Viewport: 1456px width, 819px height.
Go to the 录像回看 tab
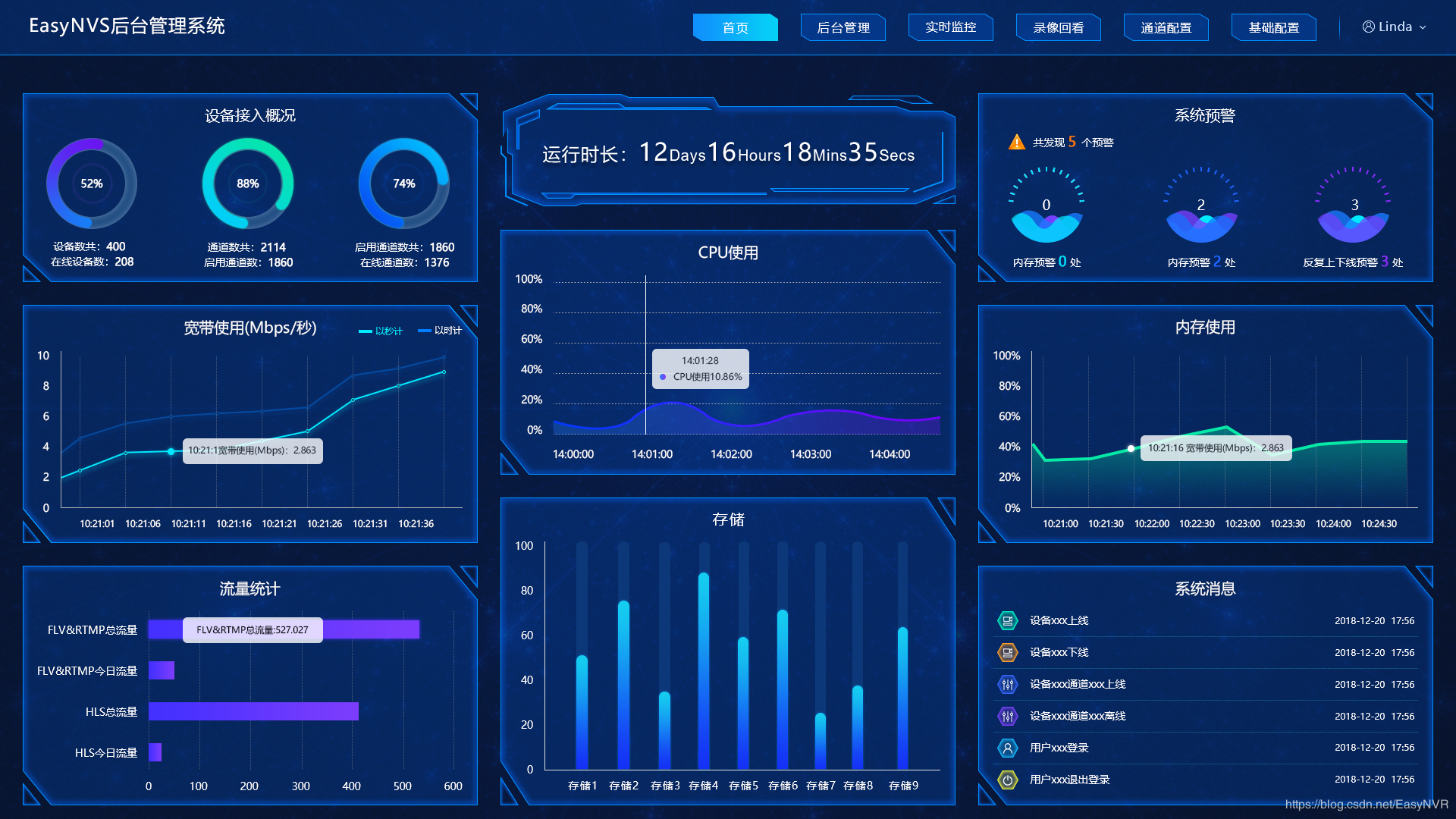1058,28
